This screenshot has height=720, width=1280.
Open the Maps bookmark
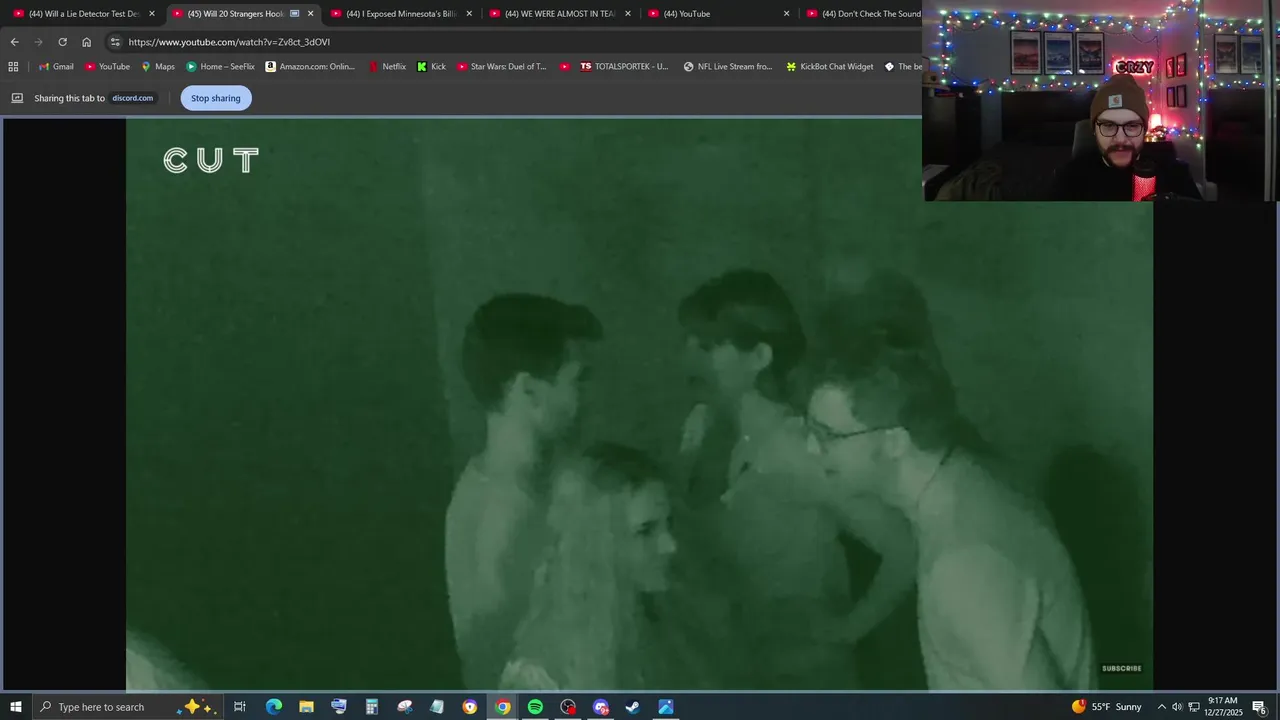coord(158,66)
